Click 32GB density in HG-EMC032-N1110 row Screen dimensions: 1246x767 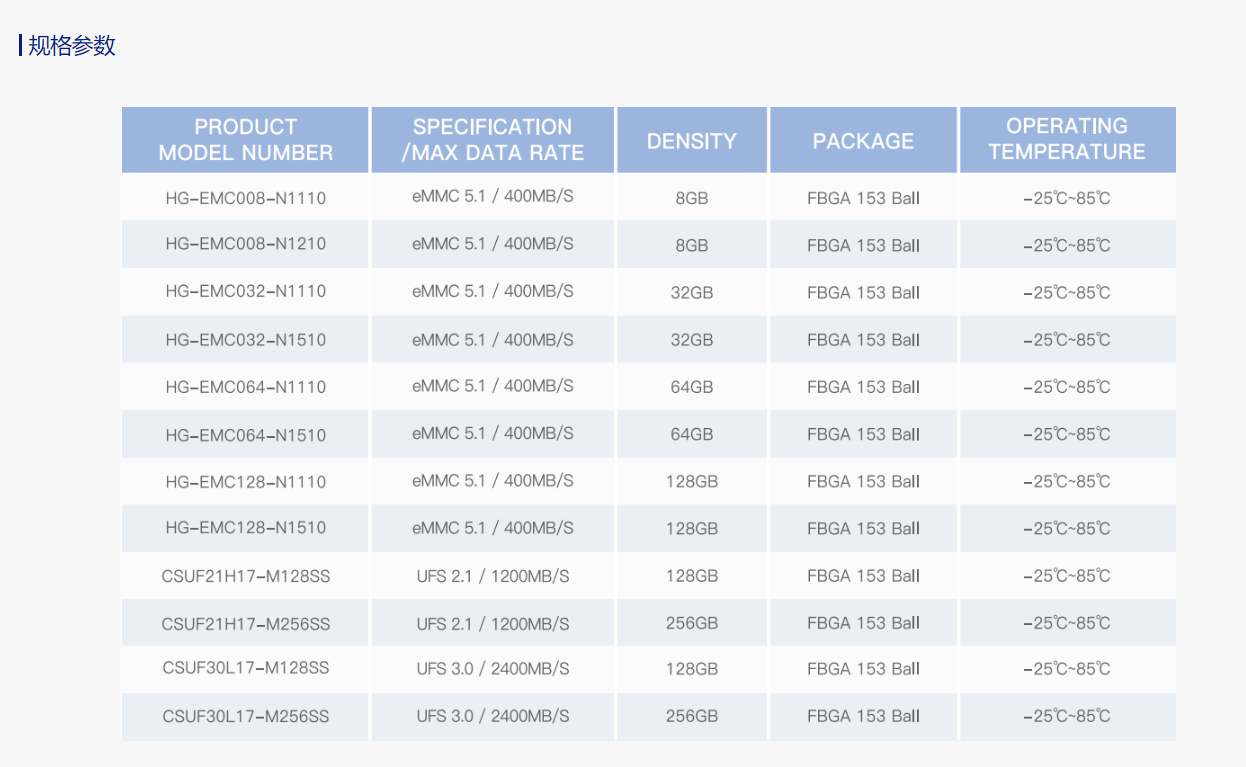tap(692, 293)
